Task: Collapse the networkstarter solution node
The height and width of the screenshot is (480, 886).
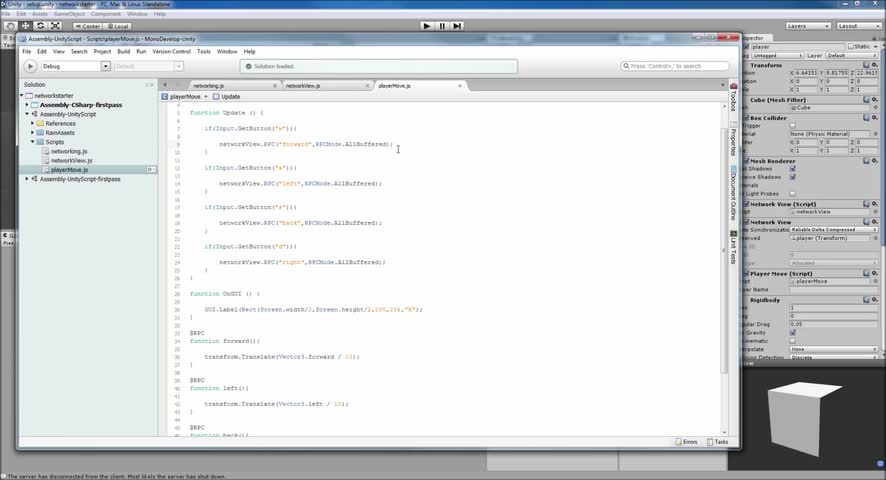Action: (21, 96)
